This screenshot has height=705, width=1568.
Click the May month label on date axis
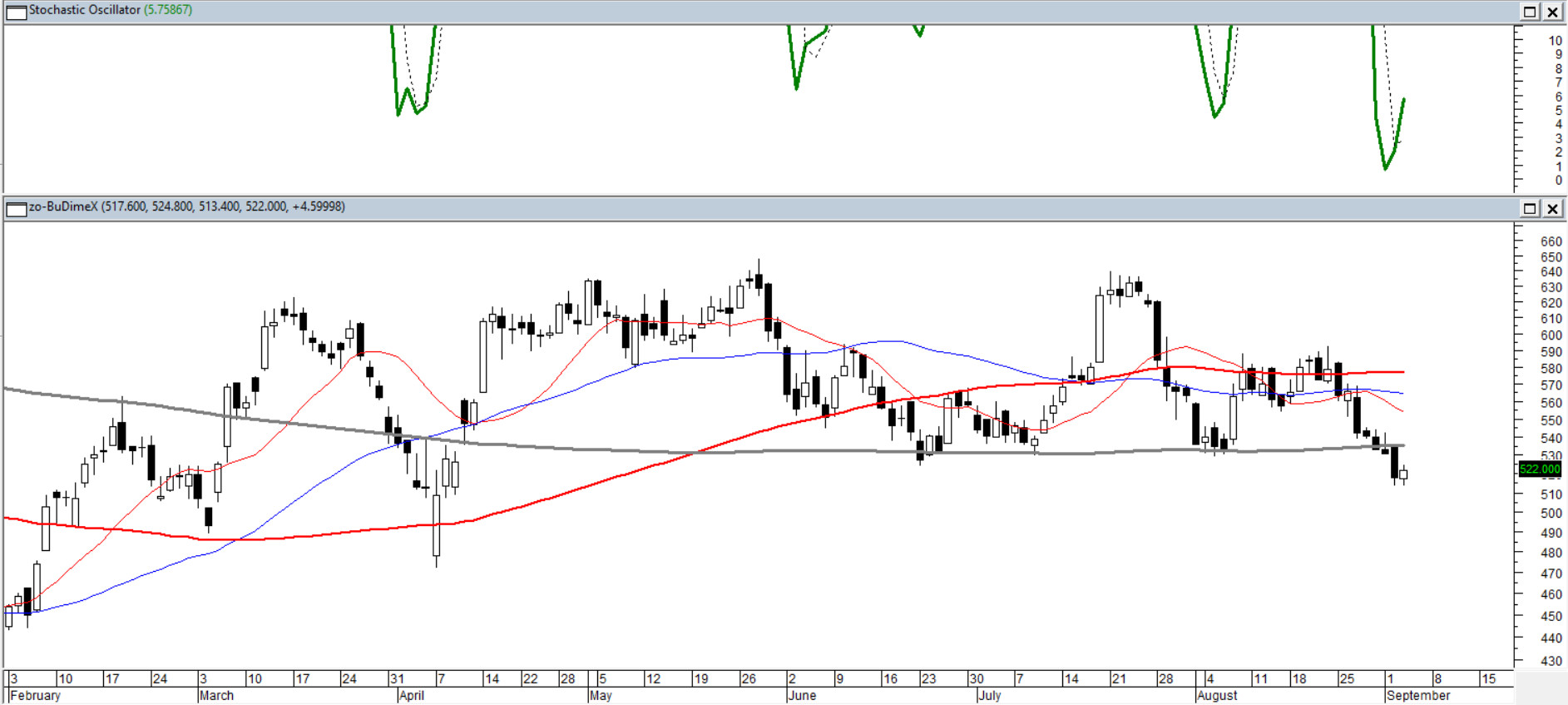click(601, 695)
